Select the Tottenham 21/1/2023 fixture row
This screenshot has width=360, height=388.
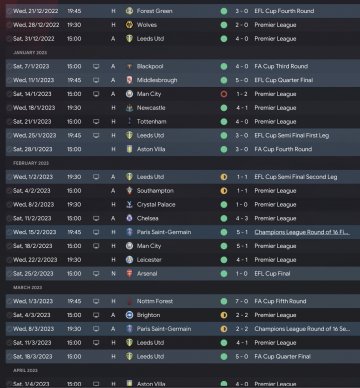[183, 122]
